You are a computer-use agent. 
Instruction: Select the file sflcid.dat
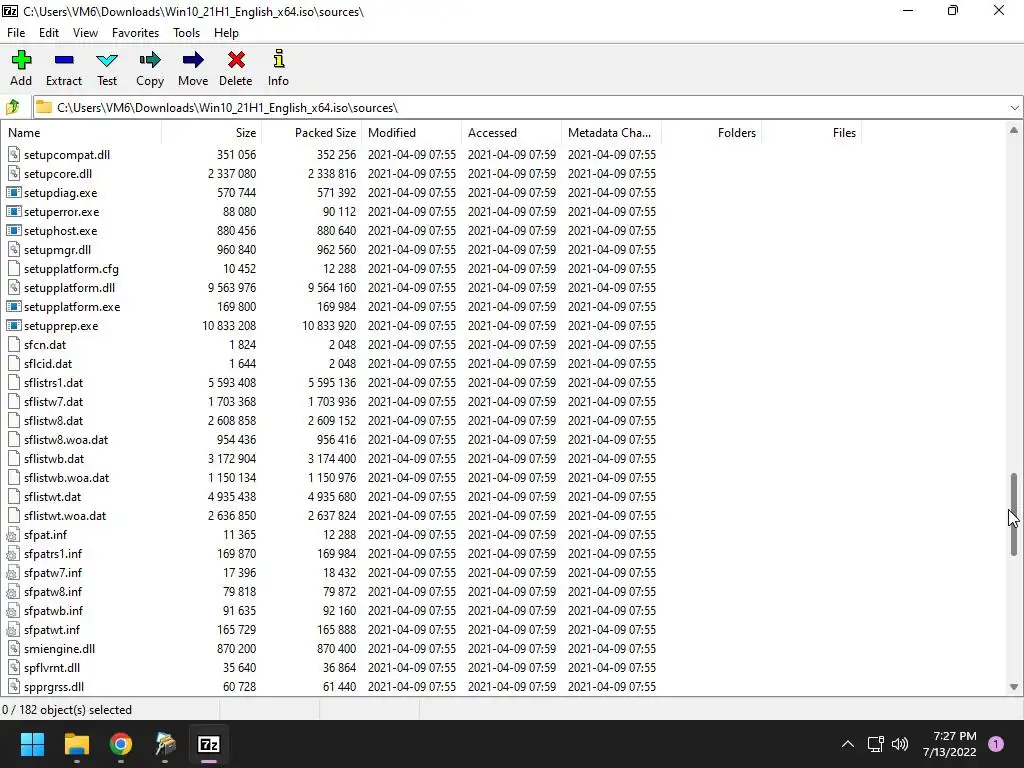(x=48, y=364)
